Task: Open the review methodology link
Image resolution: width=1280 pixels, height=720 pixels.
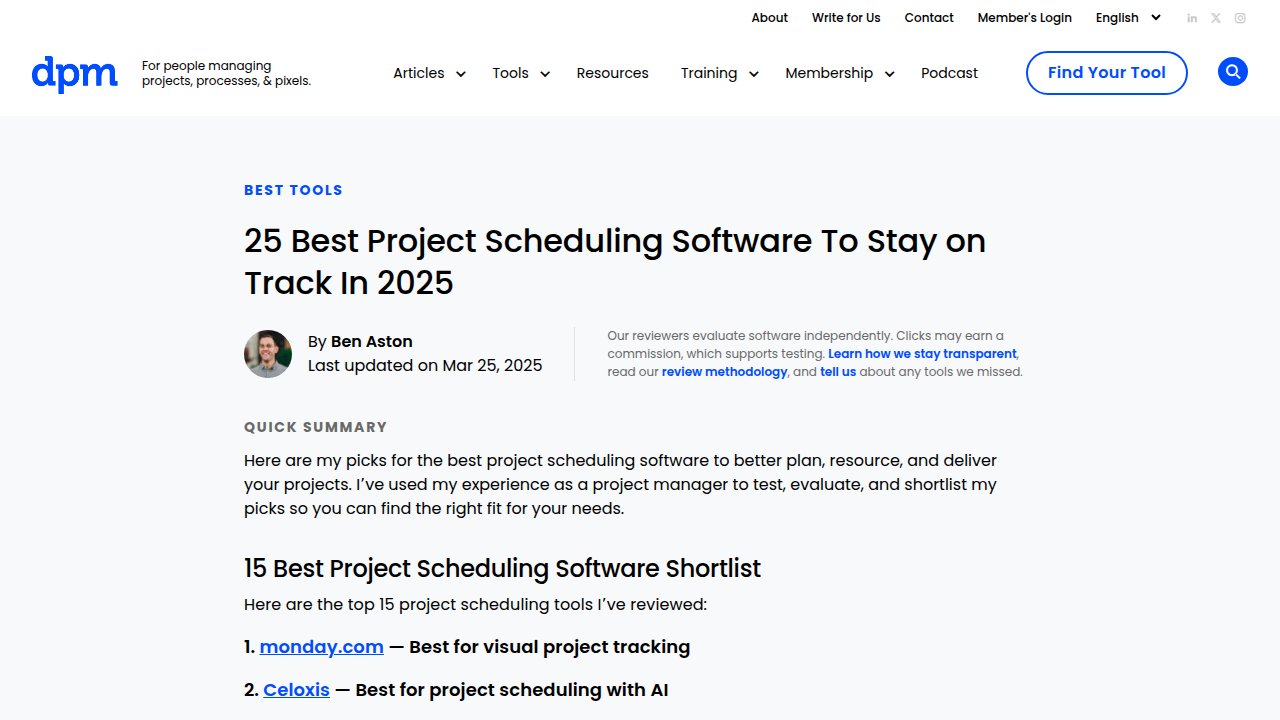Action: 724,372
